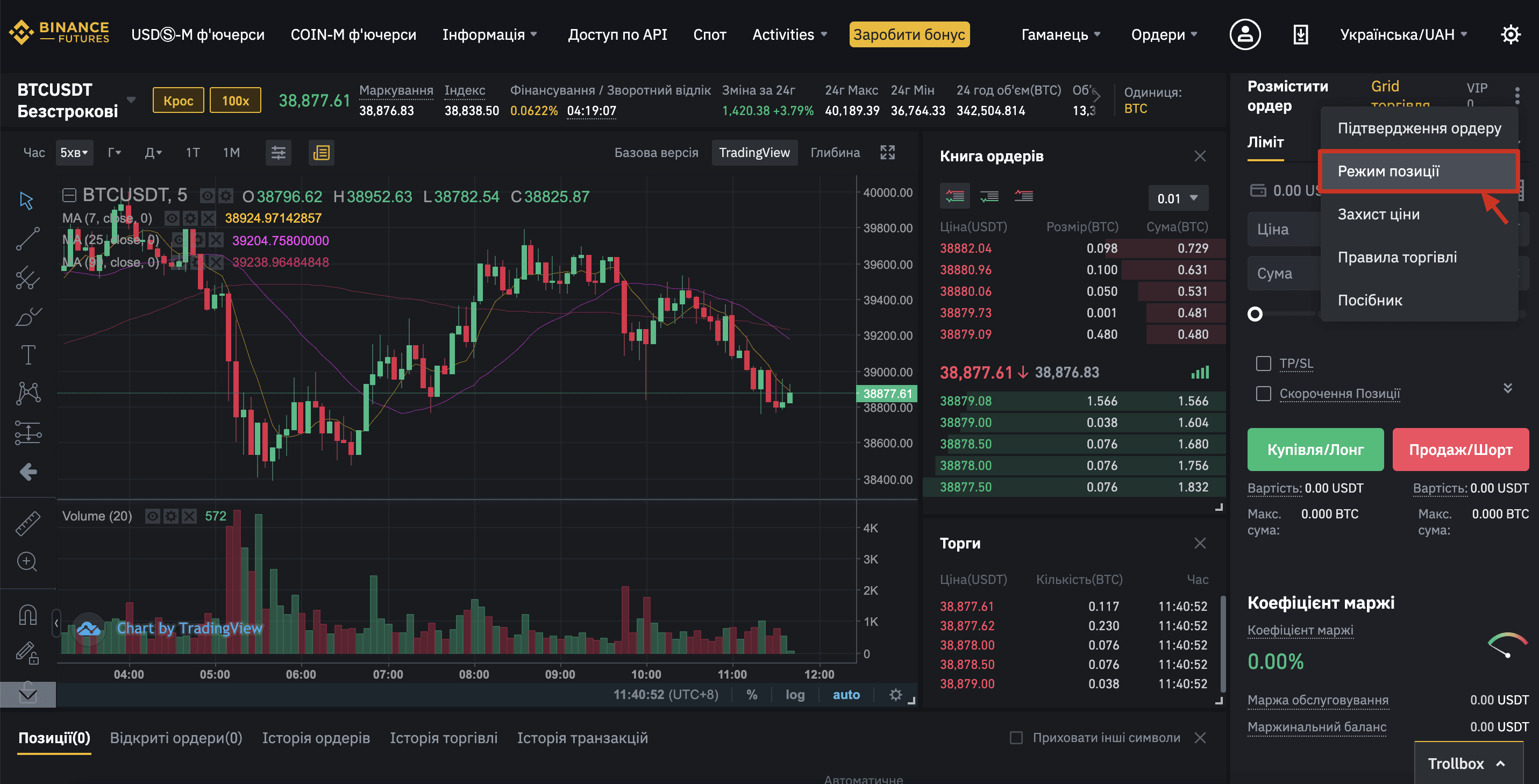Click the Купівля/Лонг buy button
Screen dimensions: 1539x784
click(1315, 450)
